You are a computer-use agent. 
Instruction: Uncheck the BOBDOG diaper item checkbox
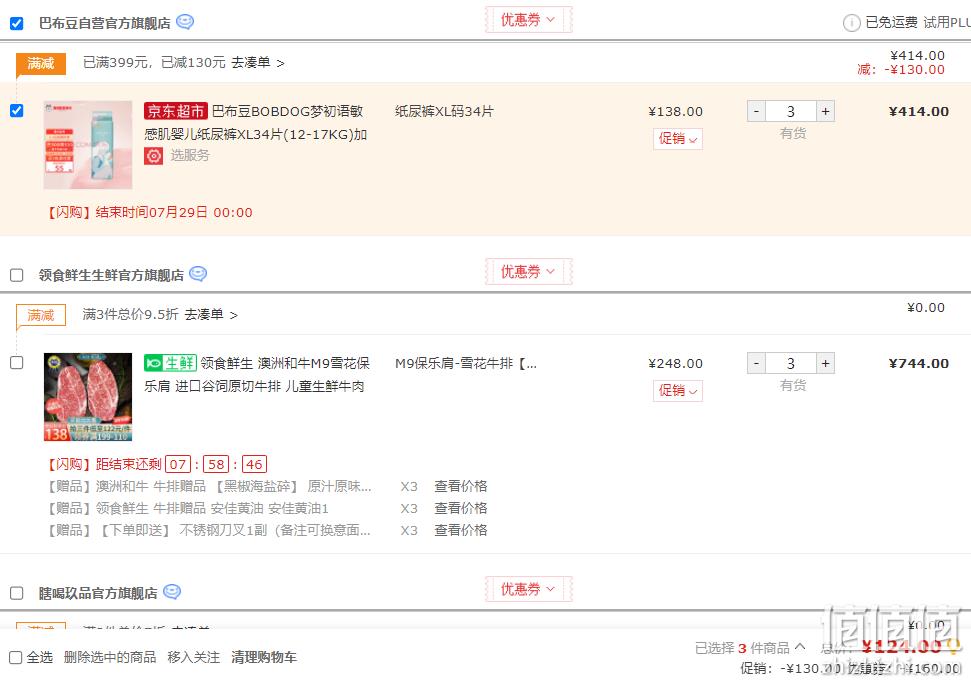click(17, 111)
